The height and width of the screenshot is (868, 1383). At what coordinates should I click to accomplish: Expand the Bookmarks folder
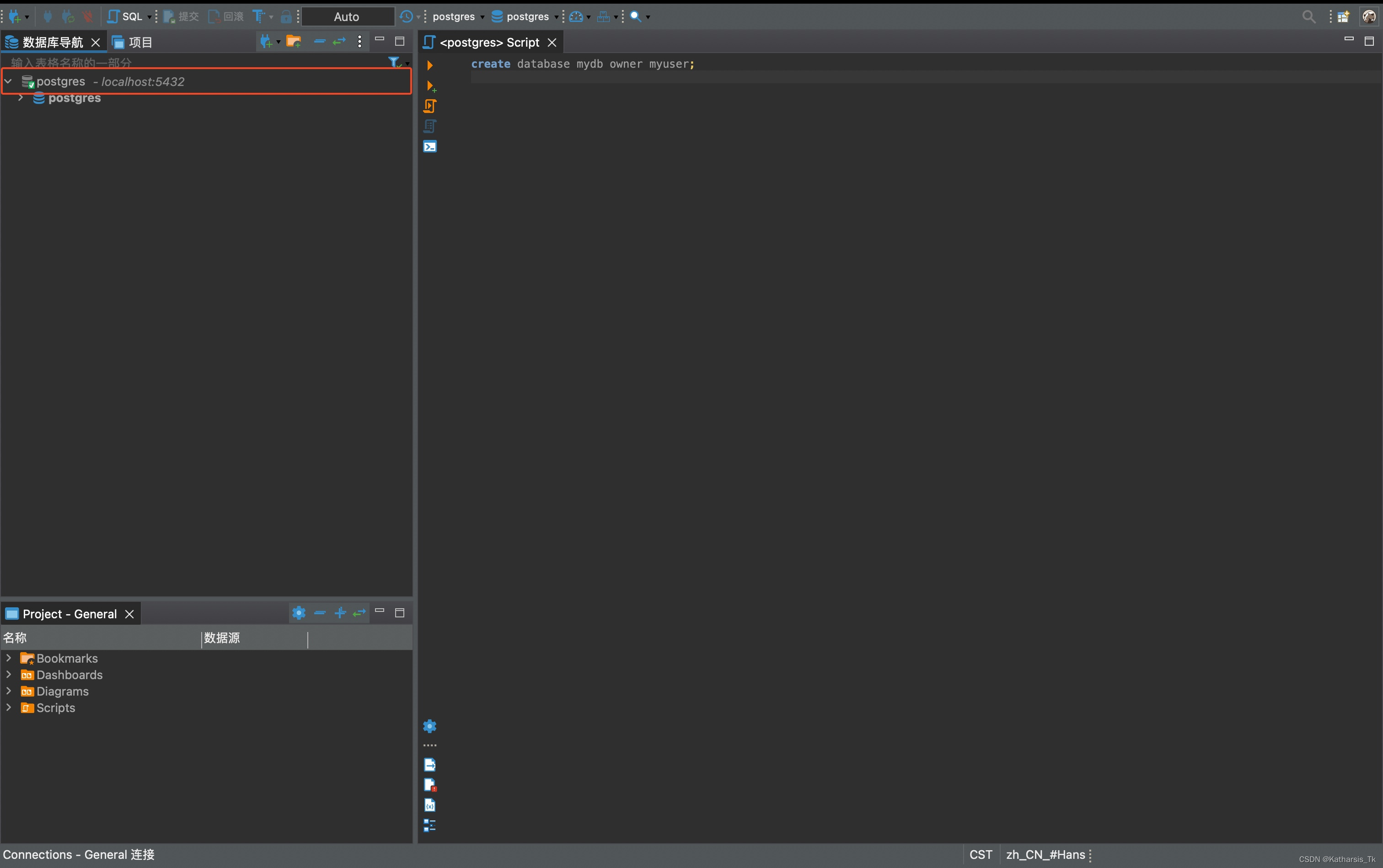point(9,658)
